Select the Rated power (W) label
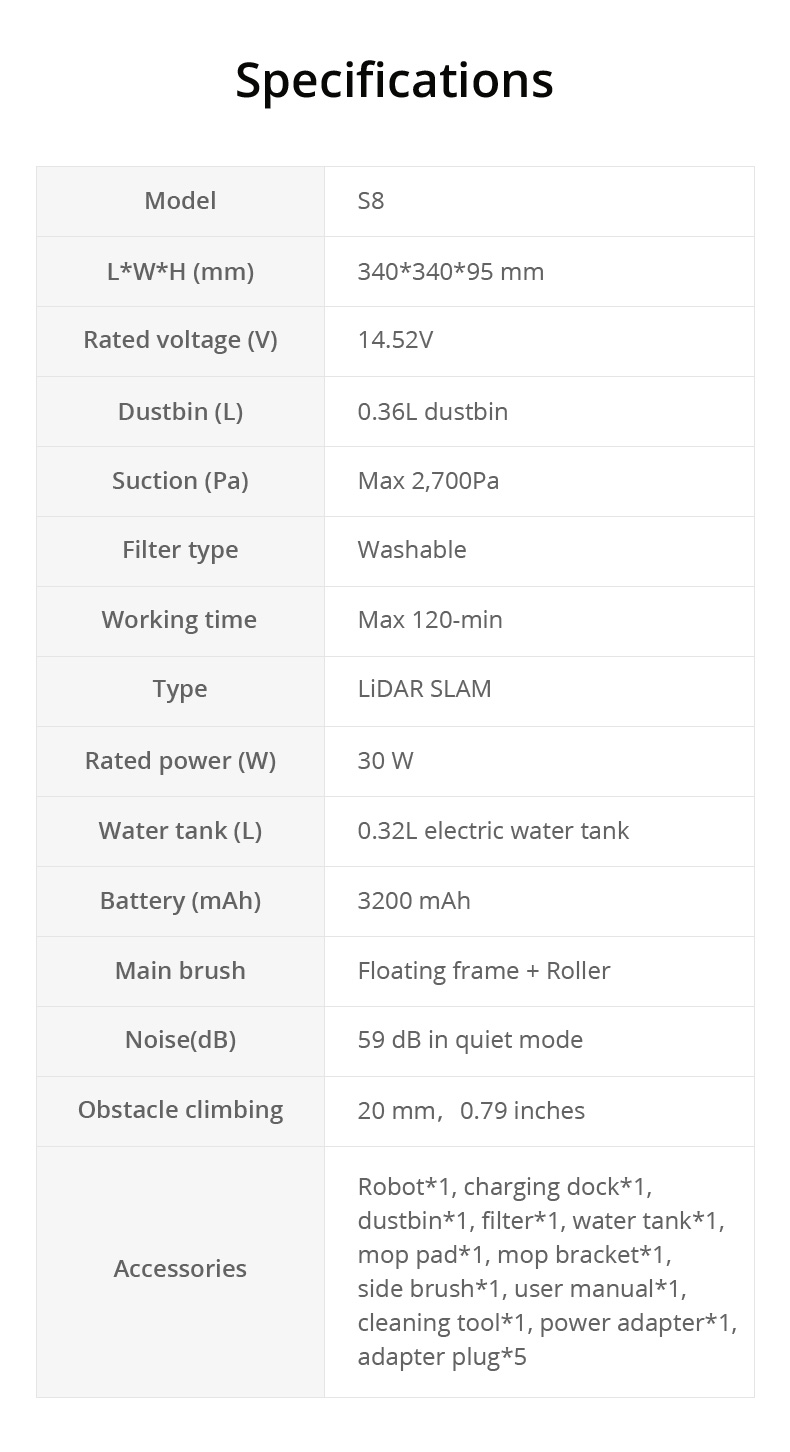The width and height of the screenshot is (790, 1452). click(x=180, y=761)
